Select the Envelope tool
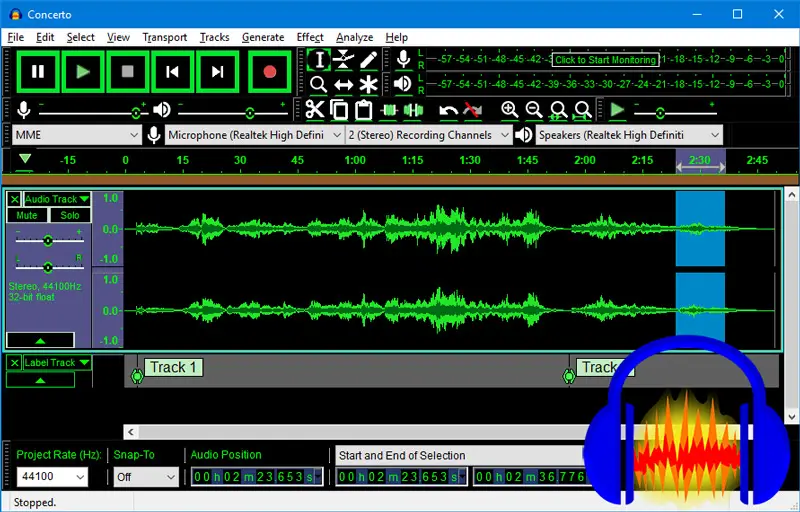Viewport: 800px width, 512px height. (343, 60)
